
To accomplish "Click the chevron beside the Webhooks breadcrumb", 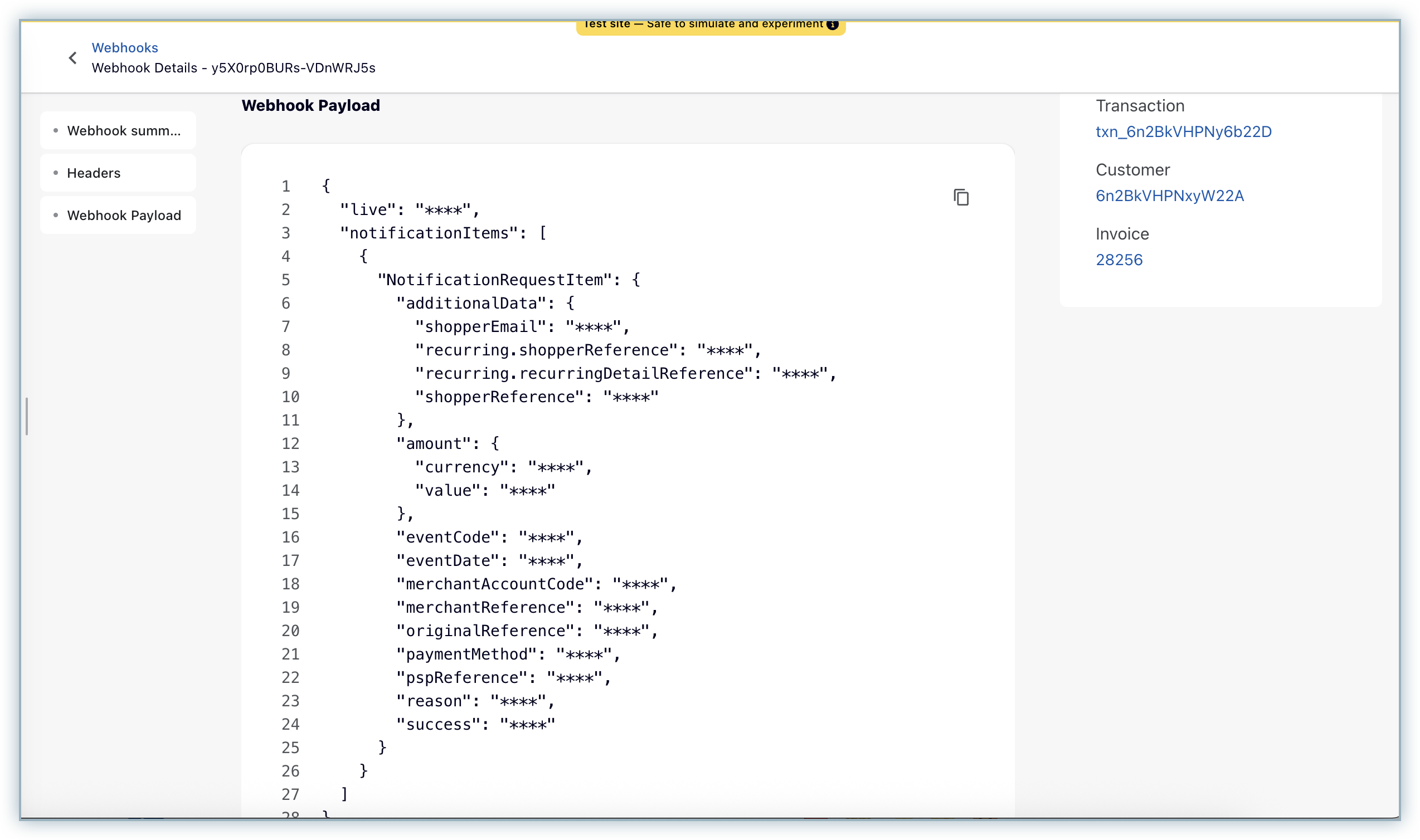I will [72, 57].
